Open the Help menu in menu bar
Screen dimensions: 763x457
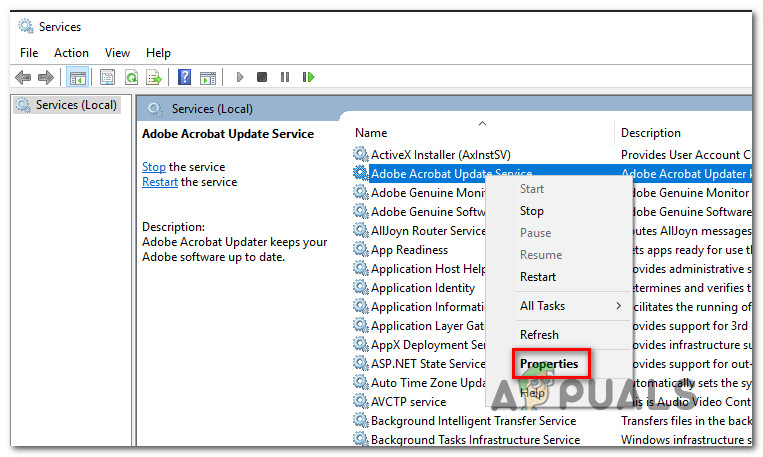point(158,53)
